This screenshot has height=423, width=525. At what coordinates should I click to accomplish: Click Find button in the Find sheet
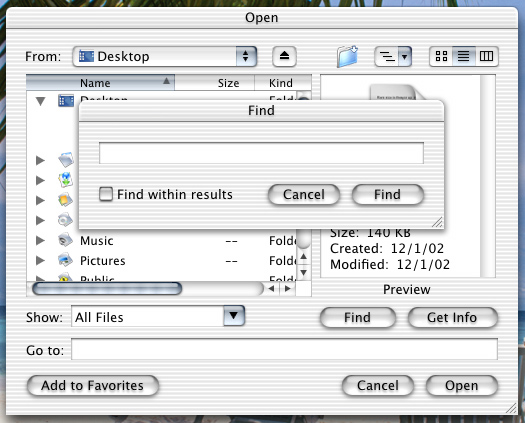coord(387,195)
